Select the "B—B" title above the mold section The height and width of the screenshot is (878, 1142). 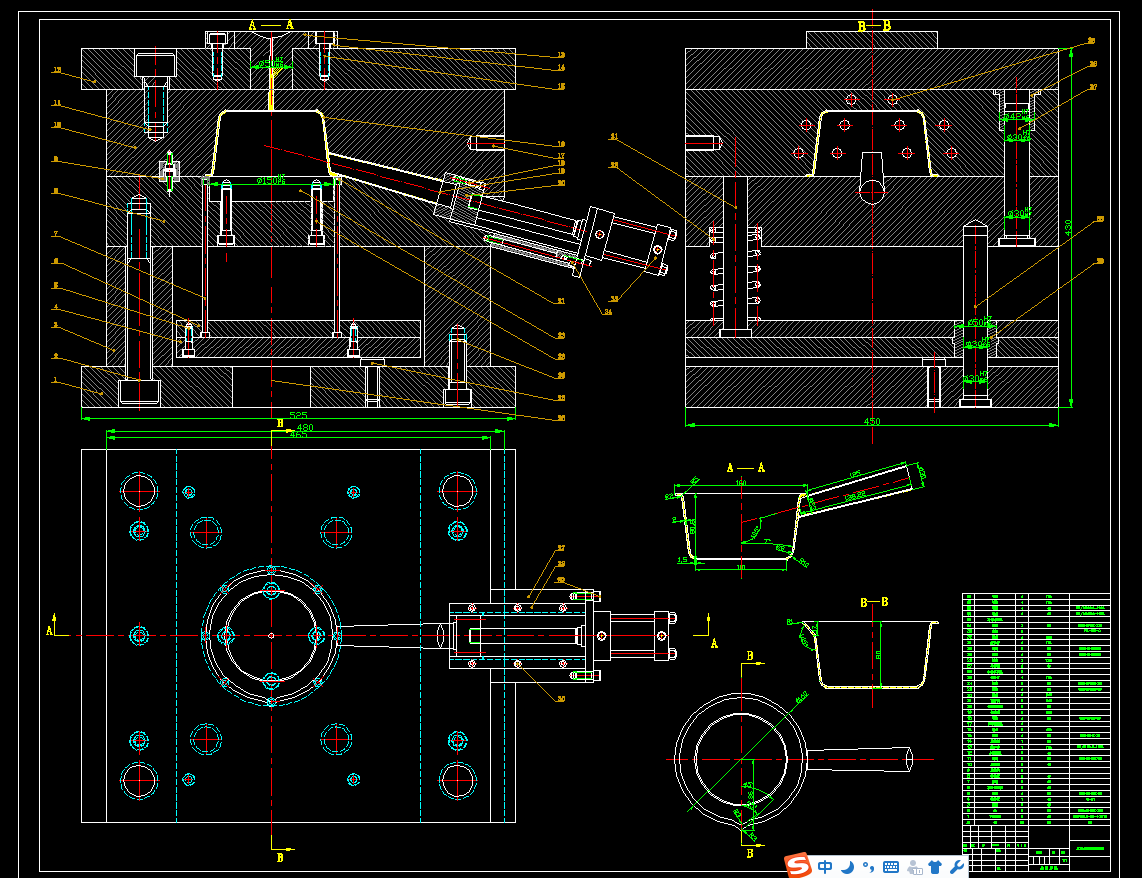[874, 26]
